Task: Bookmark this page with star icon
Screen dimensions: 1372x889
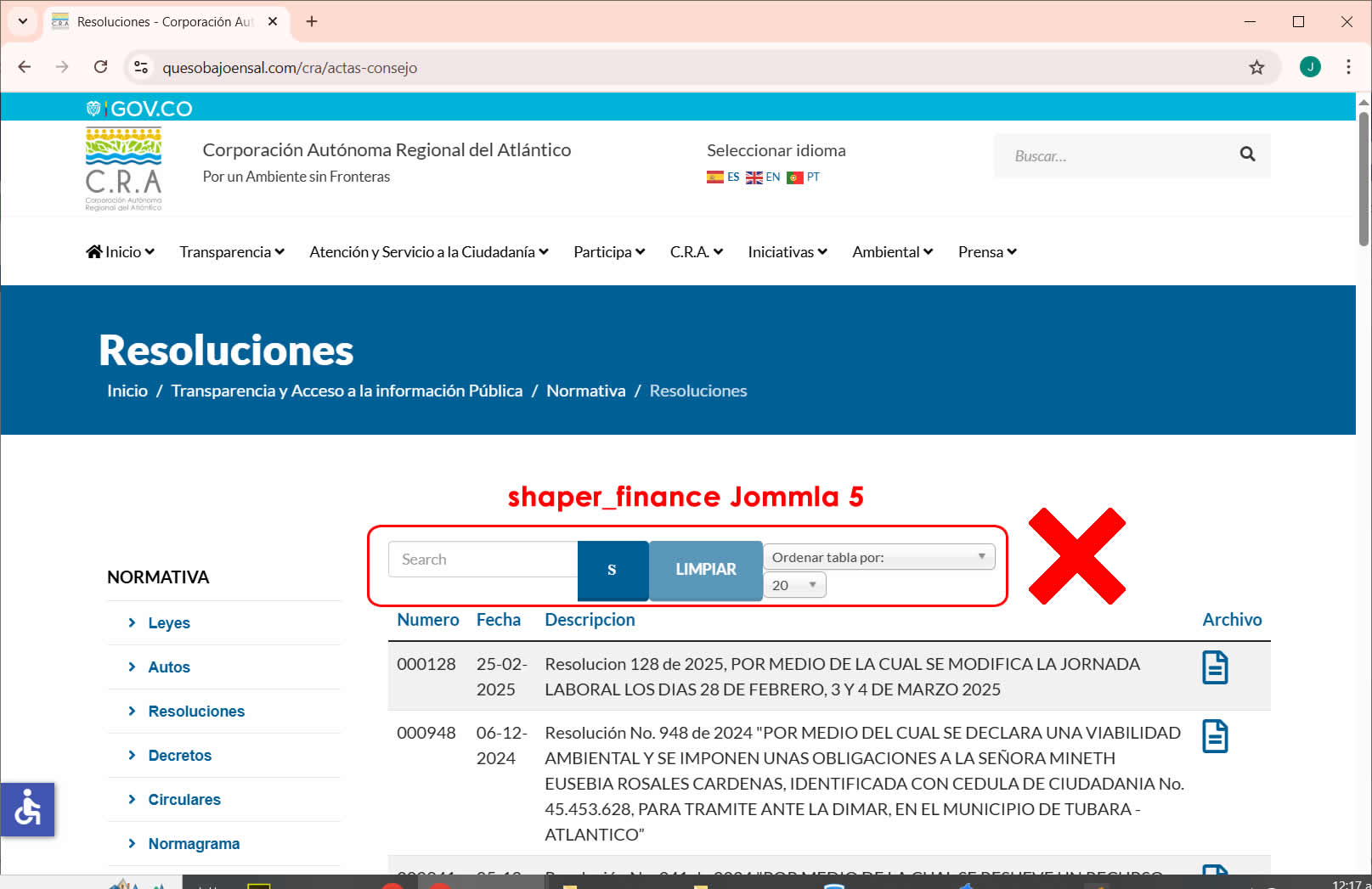Action: pyautogui.click(x=1256, y=68)
